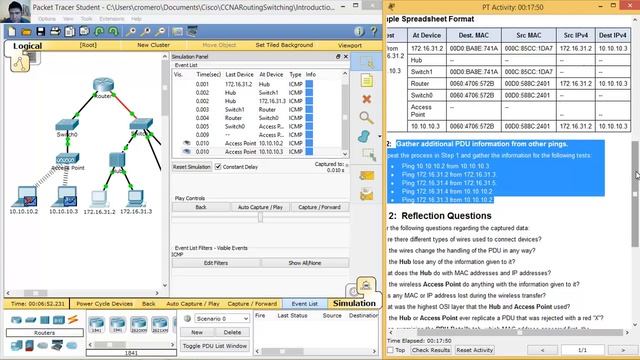Click the Router device in the topology
Image resolution: width=640 pixels, height=360 pixels.
(x=103, y=85)
